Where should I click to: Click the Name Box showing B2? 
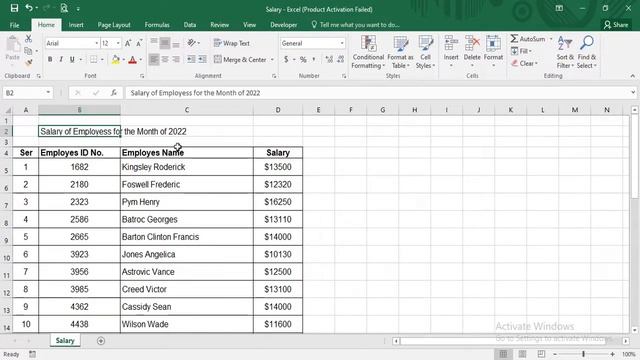coord(28,93)
